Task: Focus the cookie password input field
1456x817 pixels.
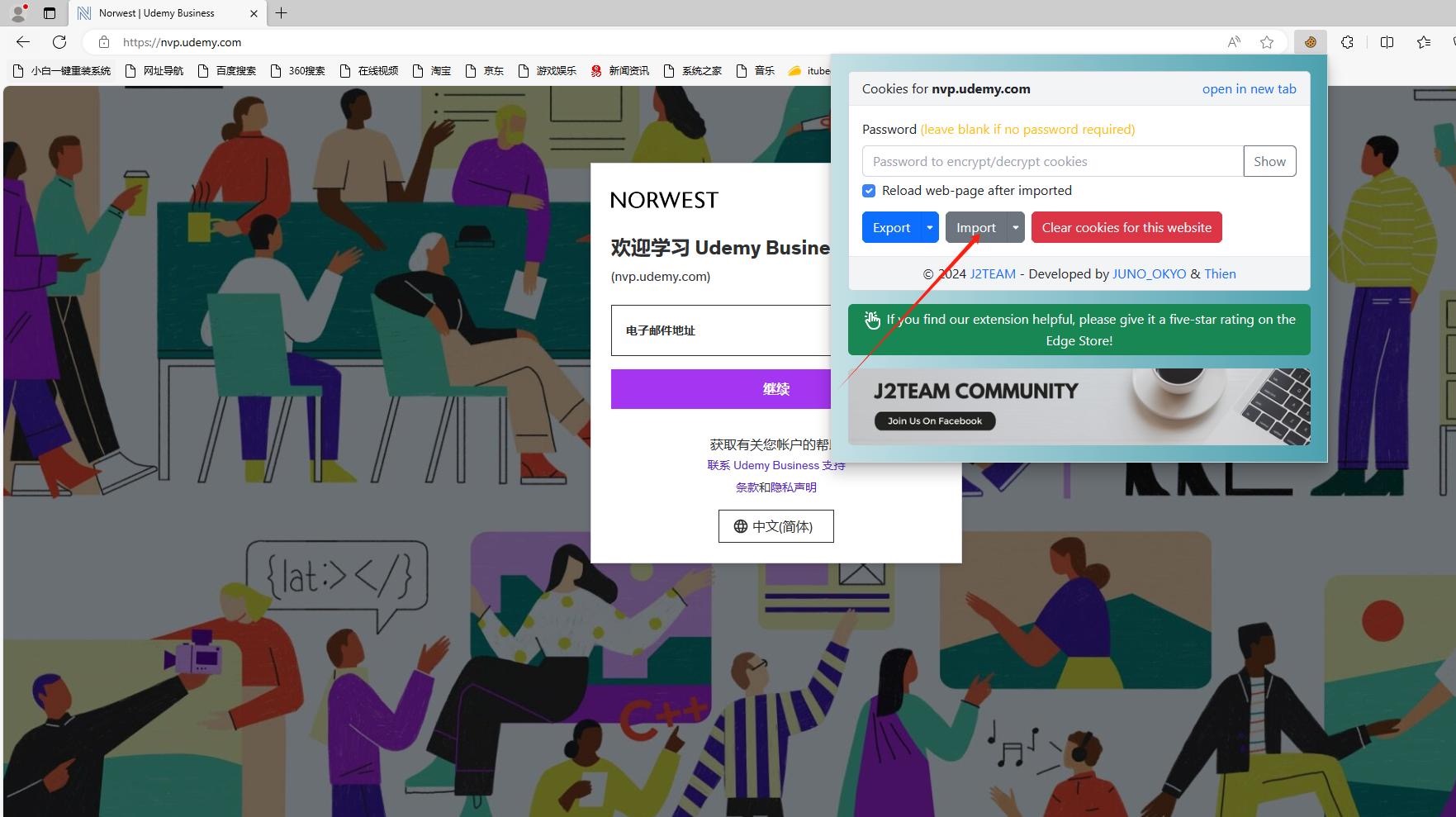Action: tap(1053, 161)
